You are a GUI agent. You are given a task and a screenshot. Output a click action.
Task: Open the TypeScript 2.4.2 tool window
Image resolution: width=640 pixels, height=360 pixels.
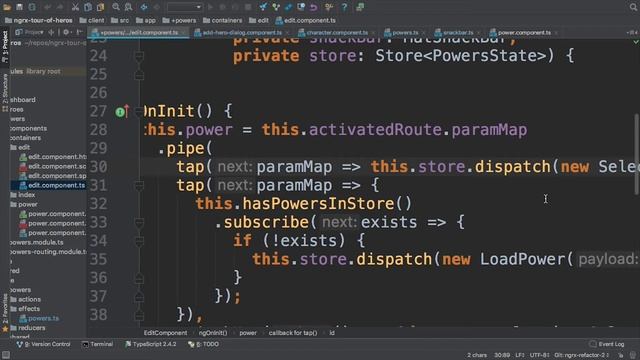pyautogui.click(x=150, y=344)
